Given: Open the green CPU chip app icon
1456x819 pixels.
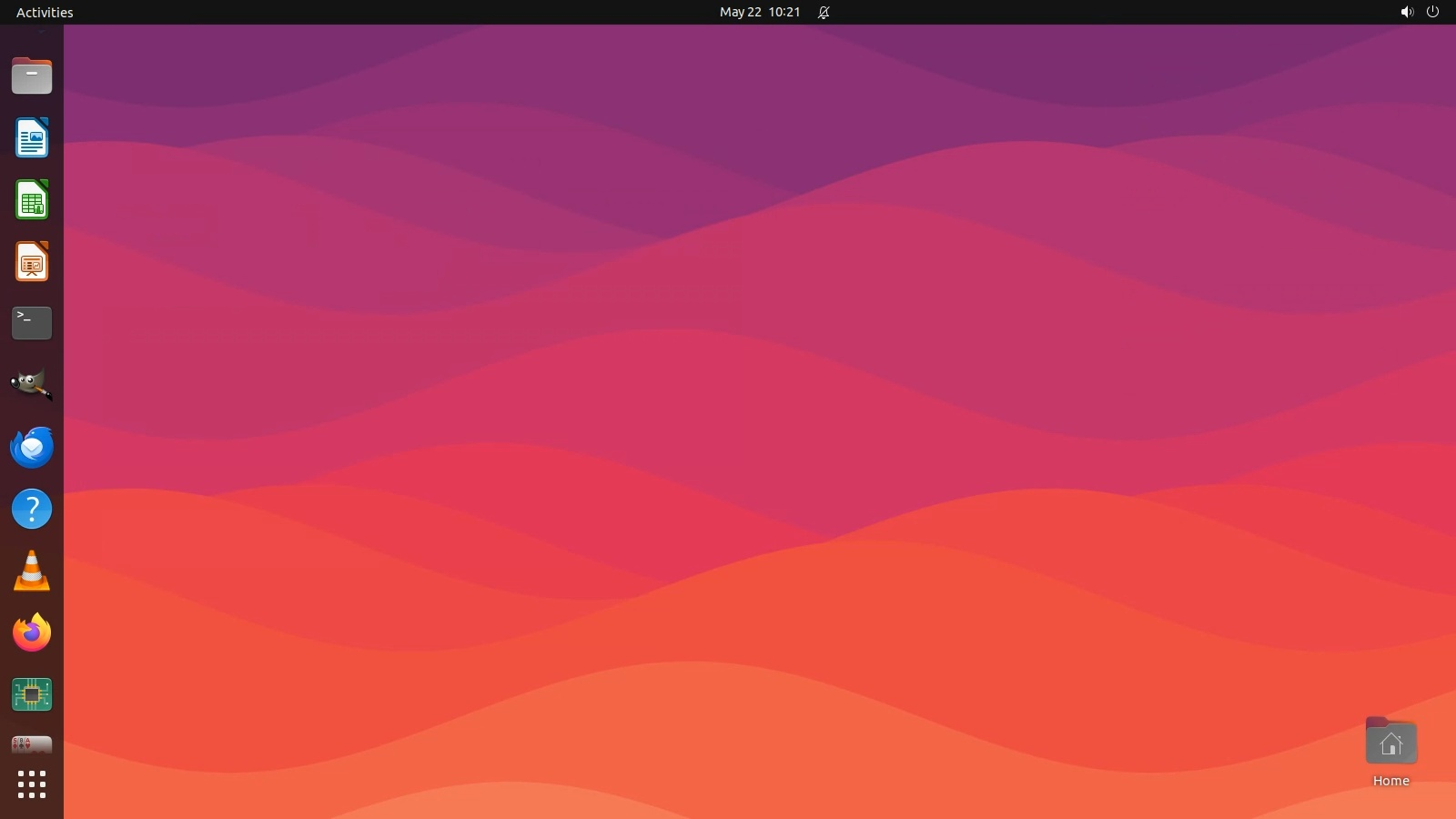Looking at the screenshot, I should pos(32,695).
